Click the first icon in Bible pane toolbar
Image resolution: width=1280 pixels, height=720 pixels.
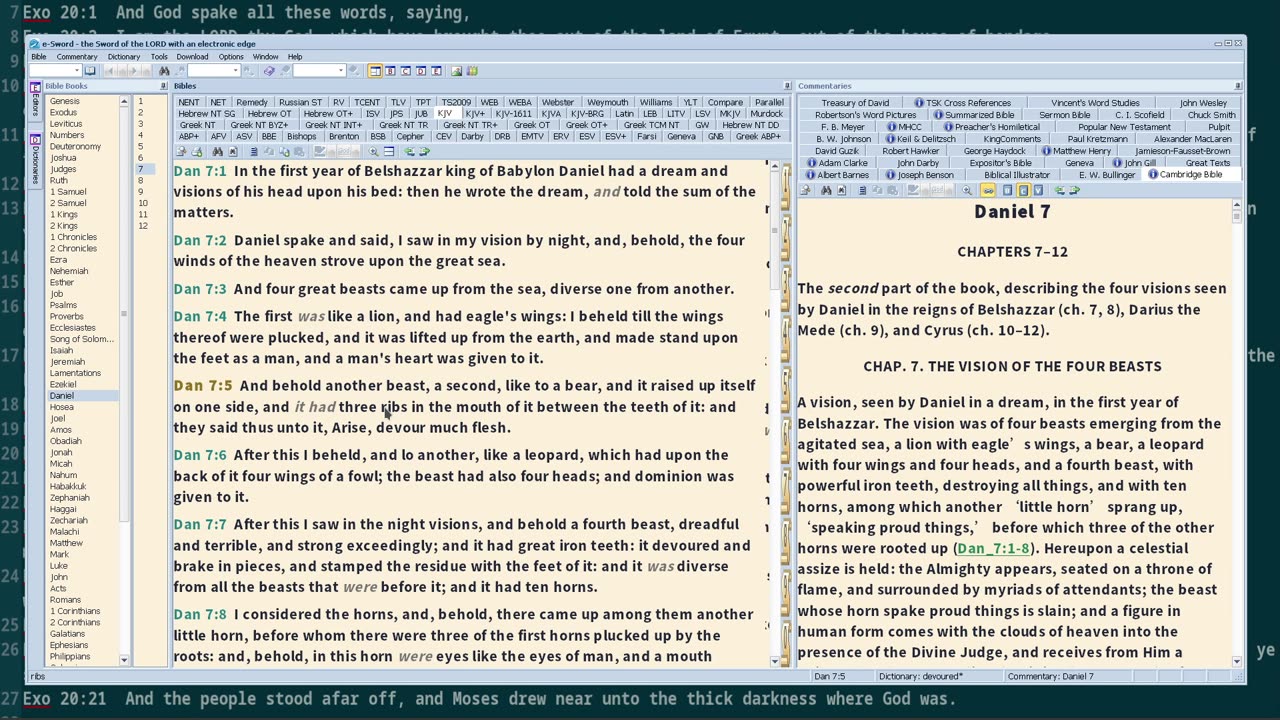click(x=181, y=151)
